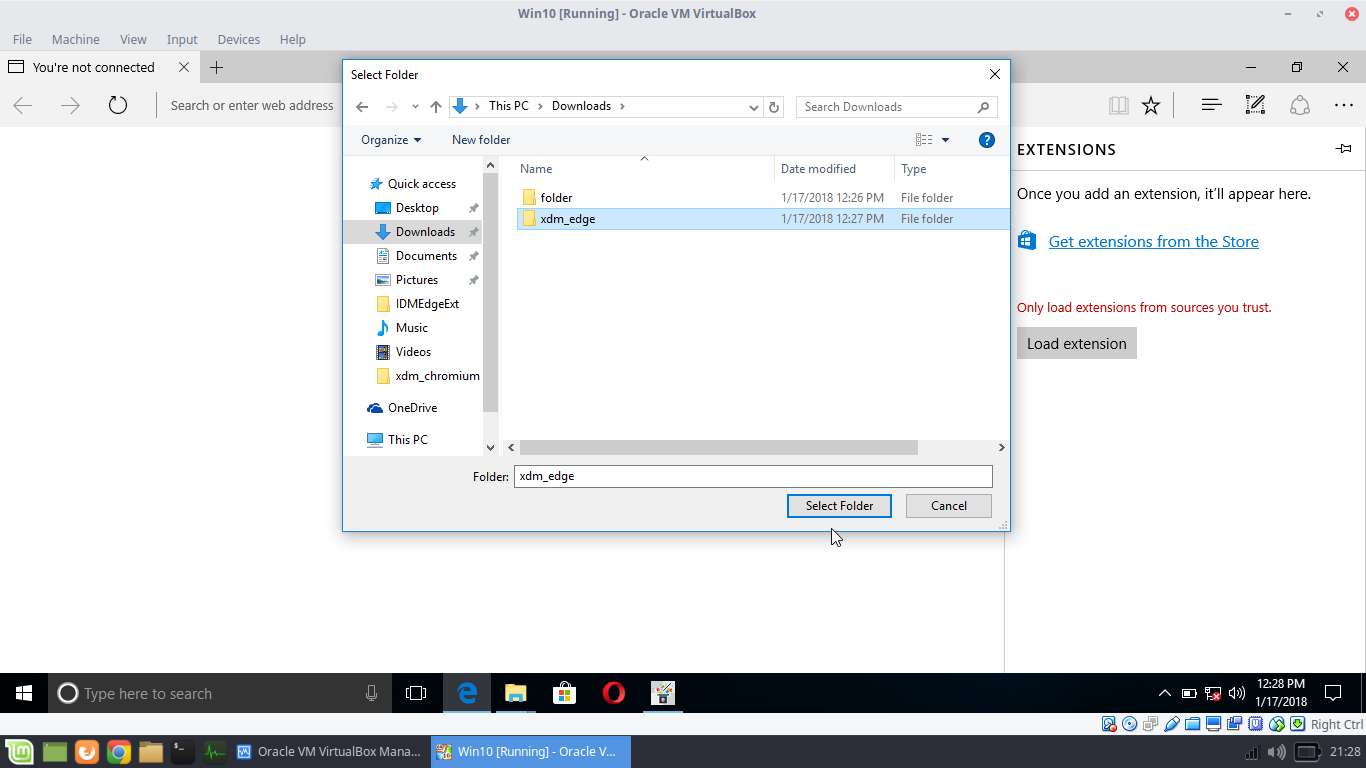Viewport: 1366px width, 768px height.
Task: Click the search magnifier in Search Downloads
Action: [x=983, y=107]
